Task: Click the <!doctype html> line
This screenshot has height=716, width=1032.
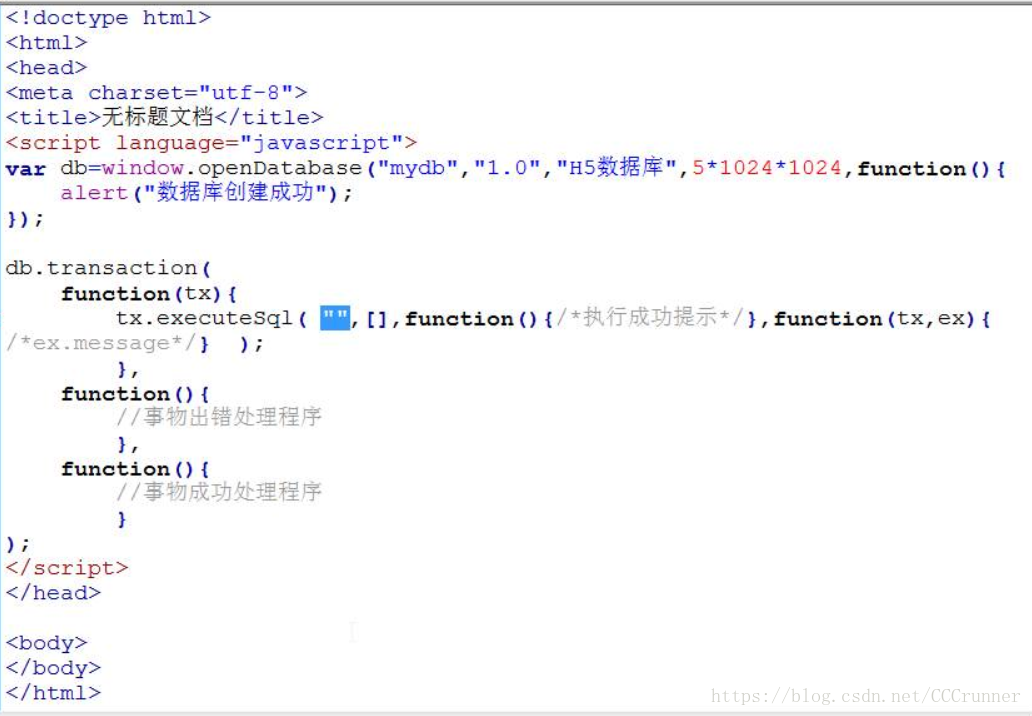Action: coord(109,18)
